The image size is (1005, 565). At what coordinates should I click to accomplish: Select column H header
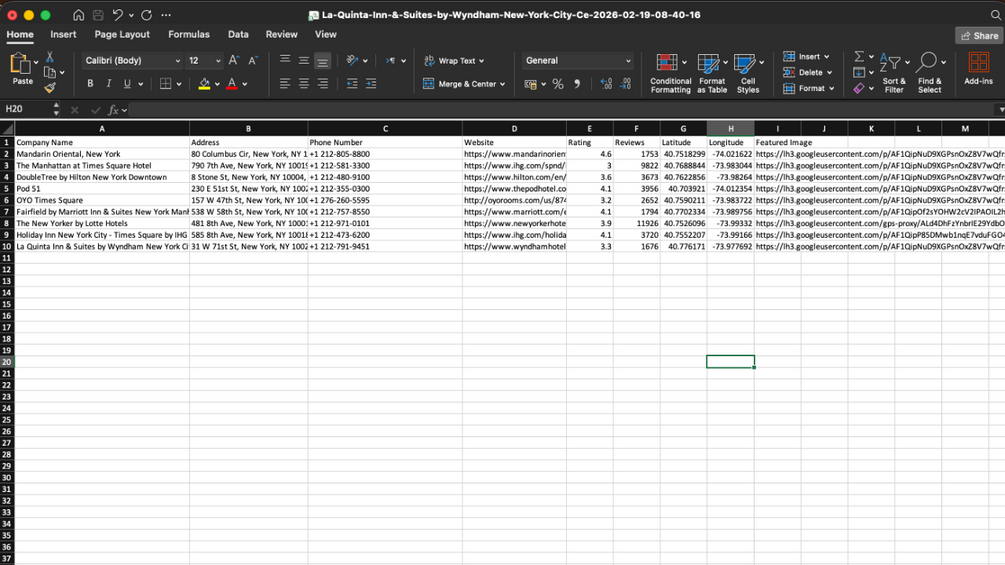[731, 129]
